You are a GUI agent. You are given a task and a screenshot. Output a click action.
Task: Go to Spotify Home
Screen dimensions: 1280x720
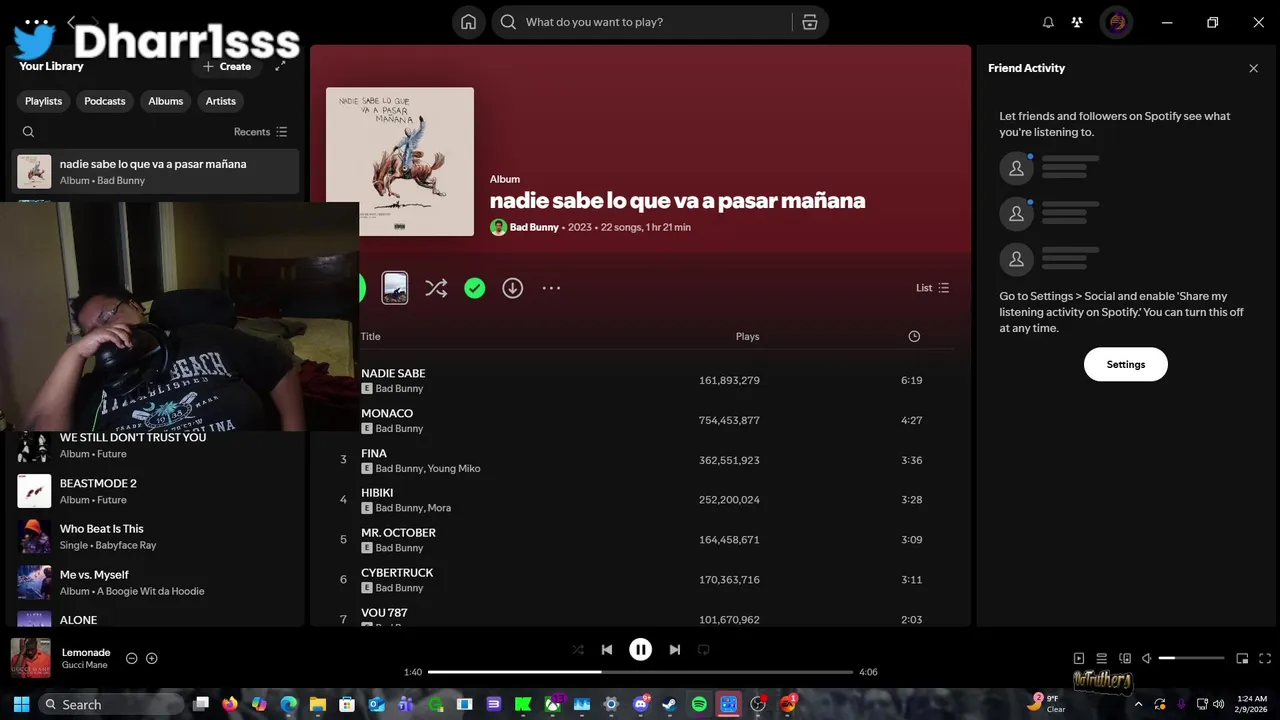[468, 22]
